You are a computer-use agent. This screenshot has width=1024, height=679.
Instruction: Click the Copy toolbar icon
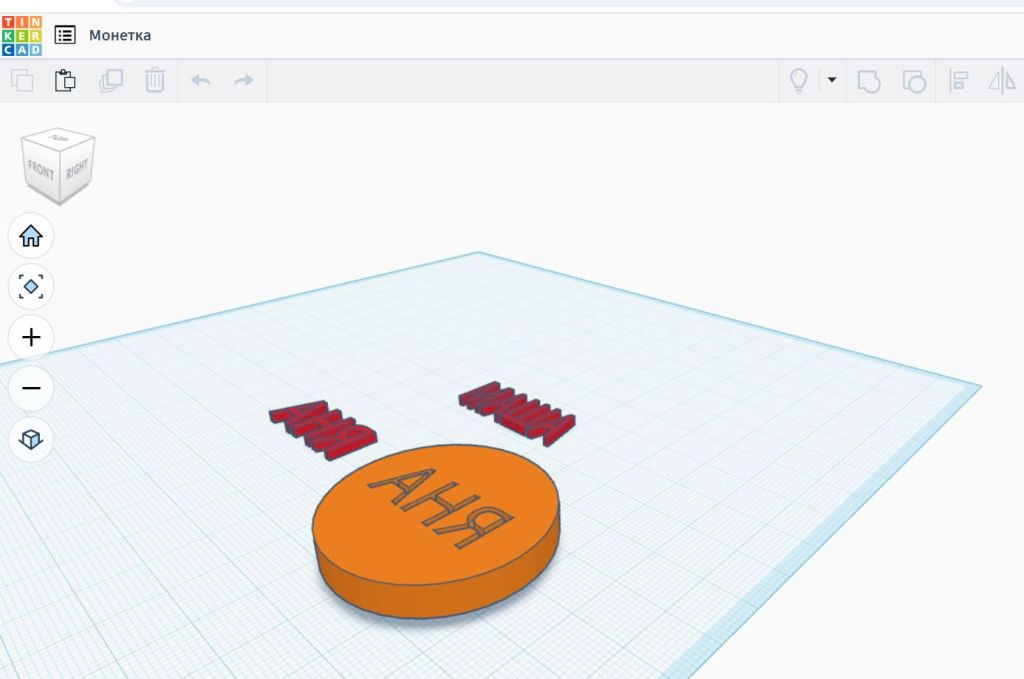pyautogui.click(x=22, y=80)
